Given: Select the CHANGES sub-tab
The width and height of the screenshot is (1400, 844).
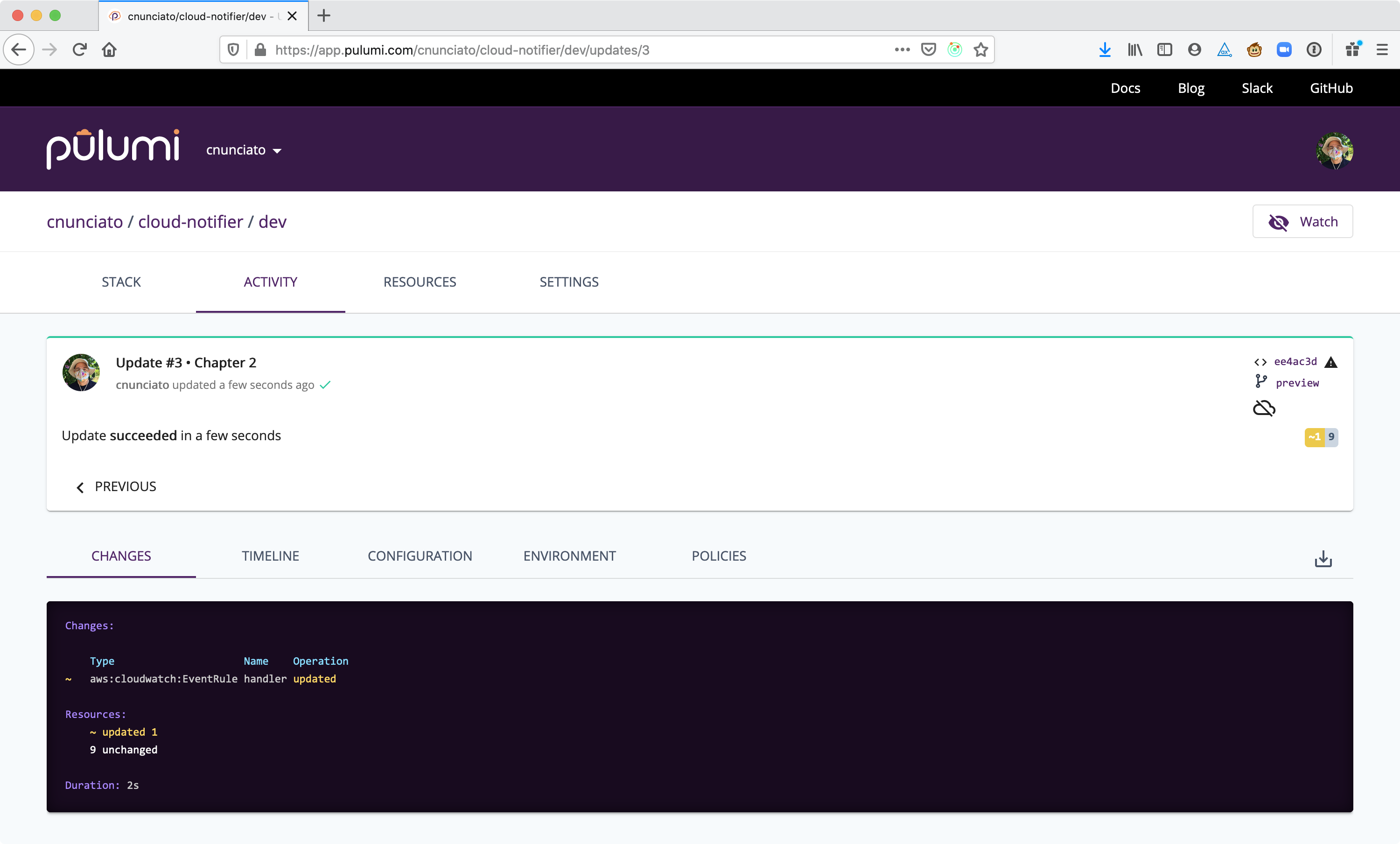Looking at the screenshot, I should pyautogui.click(x=121, y=556).
